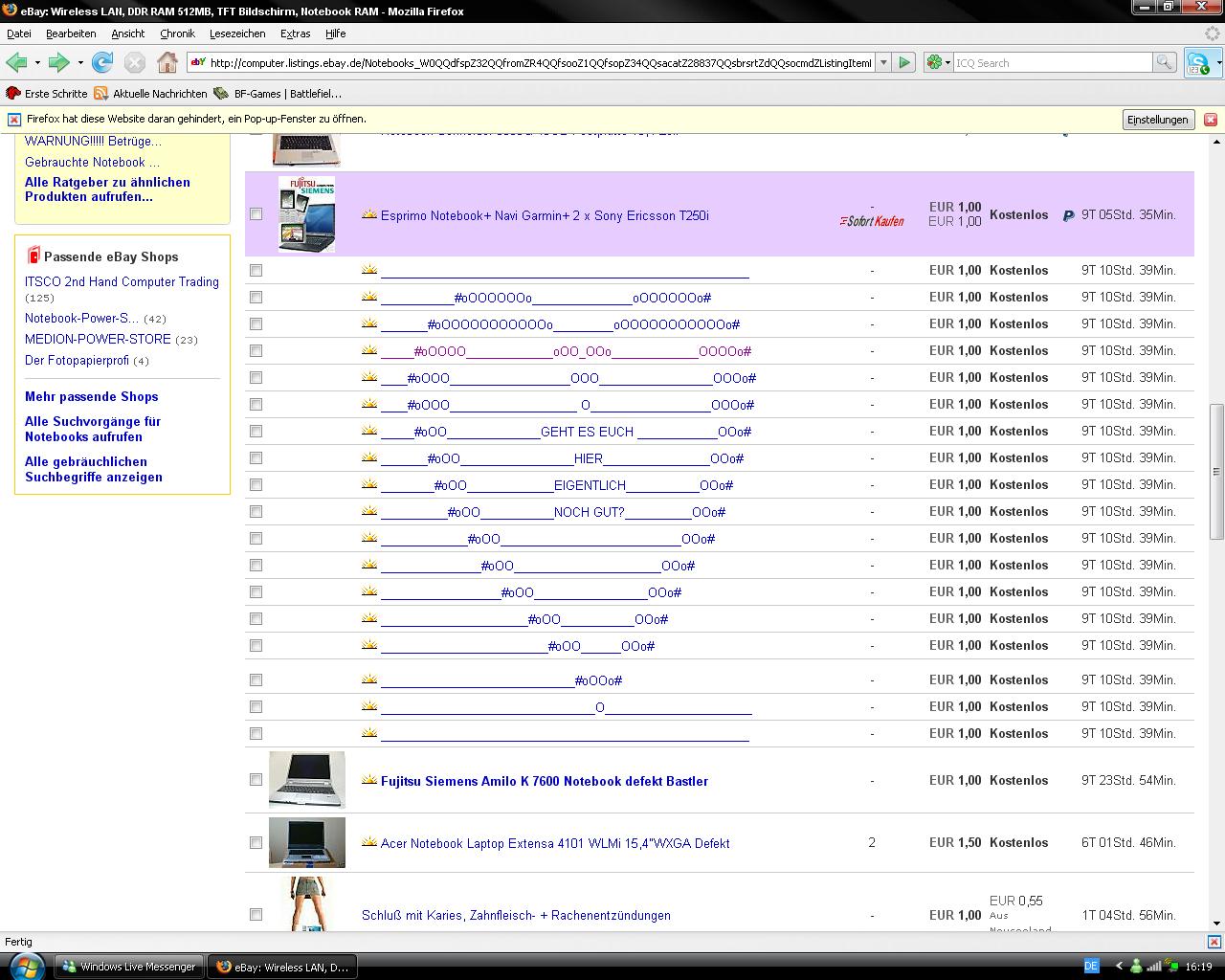Close the popup notification bar
This screenshot has width=1225, height=980.
point(1210,120)
